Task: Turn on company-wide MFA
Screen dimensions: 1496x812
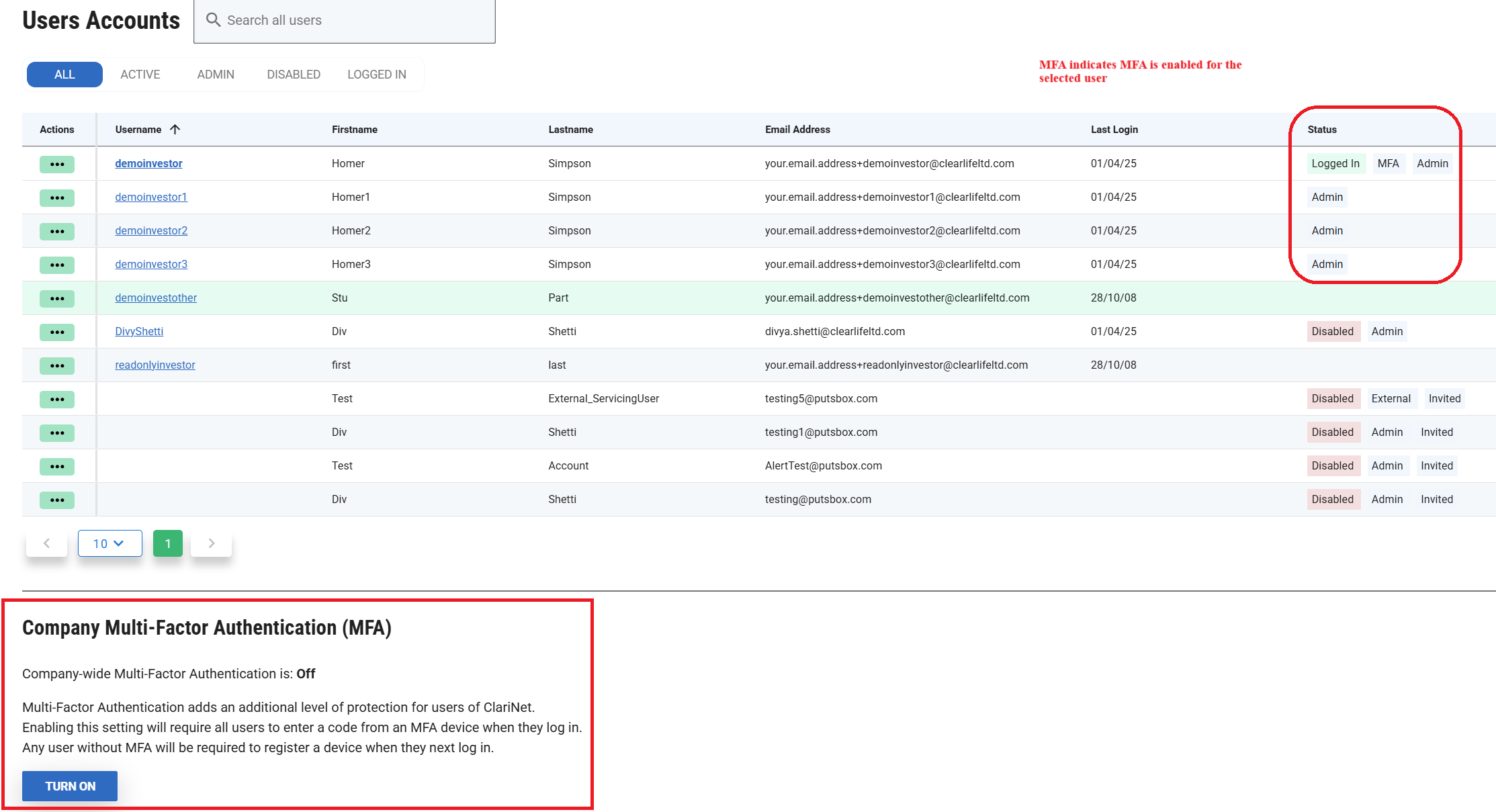Action: [70, 786]
